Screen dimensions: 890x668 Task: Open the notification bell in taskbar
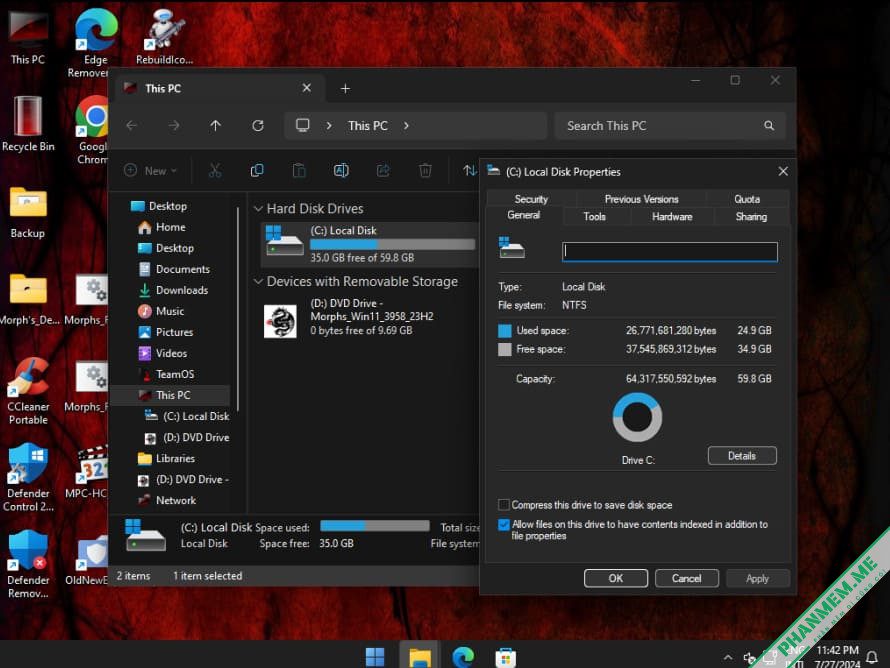pyautogui.click(x=872, y=657)
